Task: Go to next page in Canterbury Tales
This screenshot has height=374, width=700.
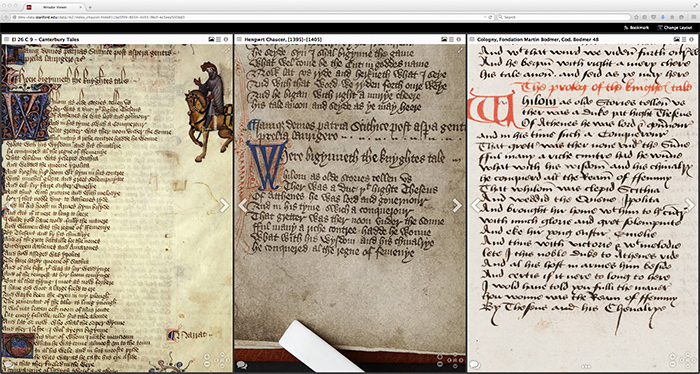Action: (x=224, y=205)
